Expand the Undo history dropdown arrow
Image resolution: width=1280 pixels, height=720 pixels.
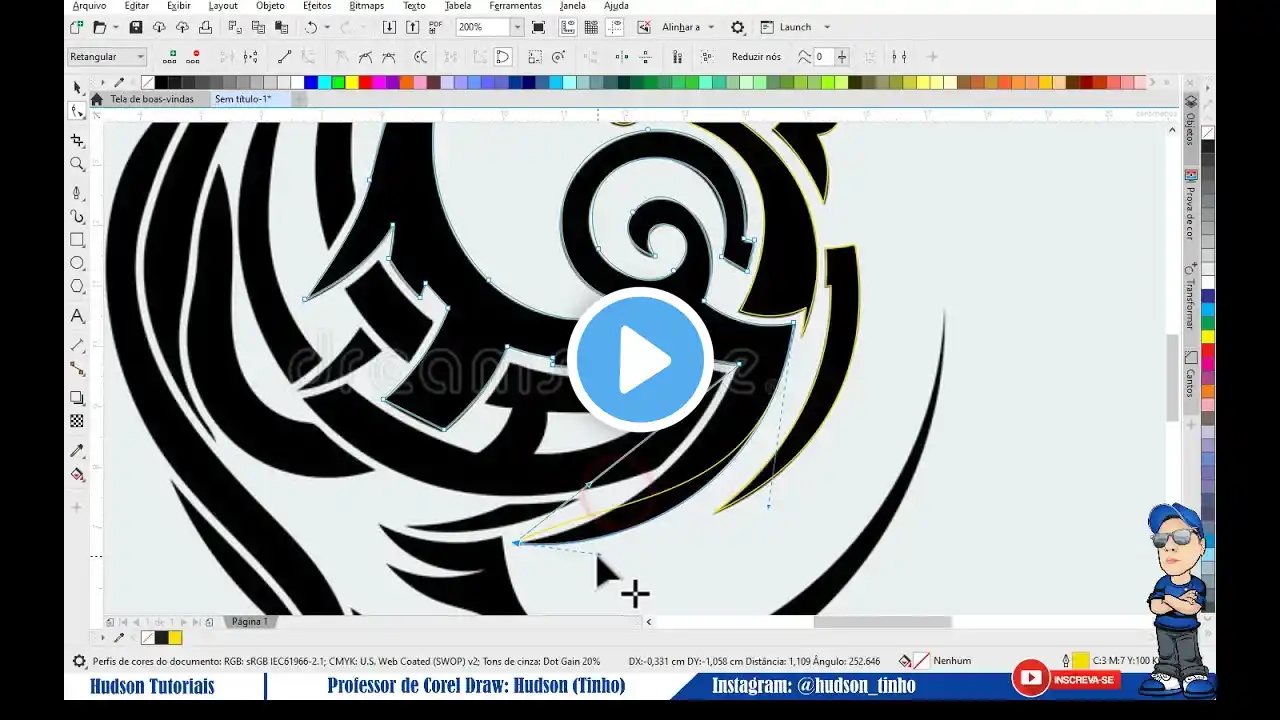[326, 27]
